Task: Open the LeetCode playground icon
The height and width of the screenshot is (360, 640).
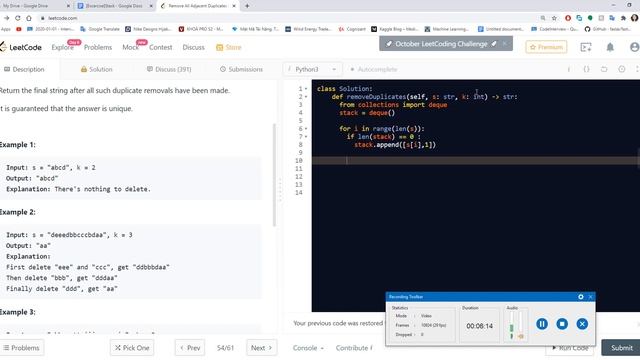Action: pos(586,47)
